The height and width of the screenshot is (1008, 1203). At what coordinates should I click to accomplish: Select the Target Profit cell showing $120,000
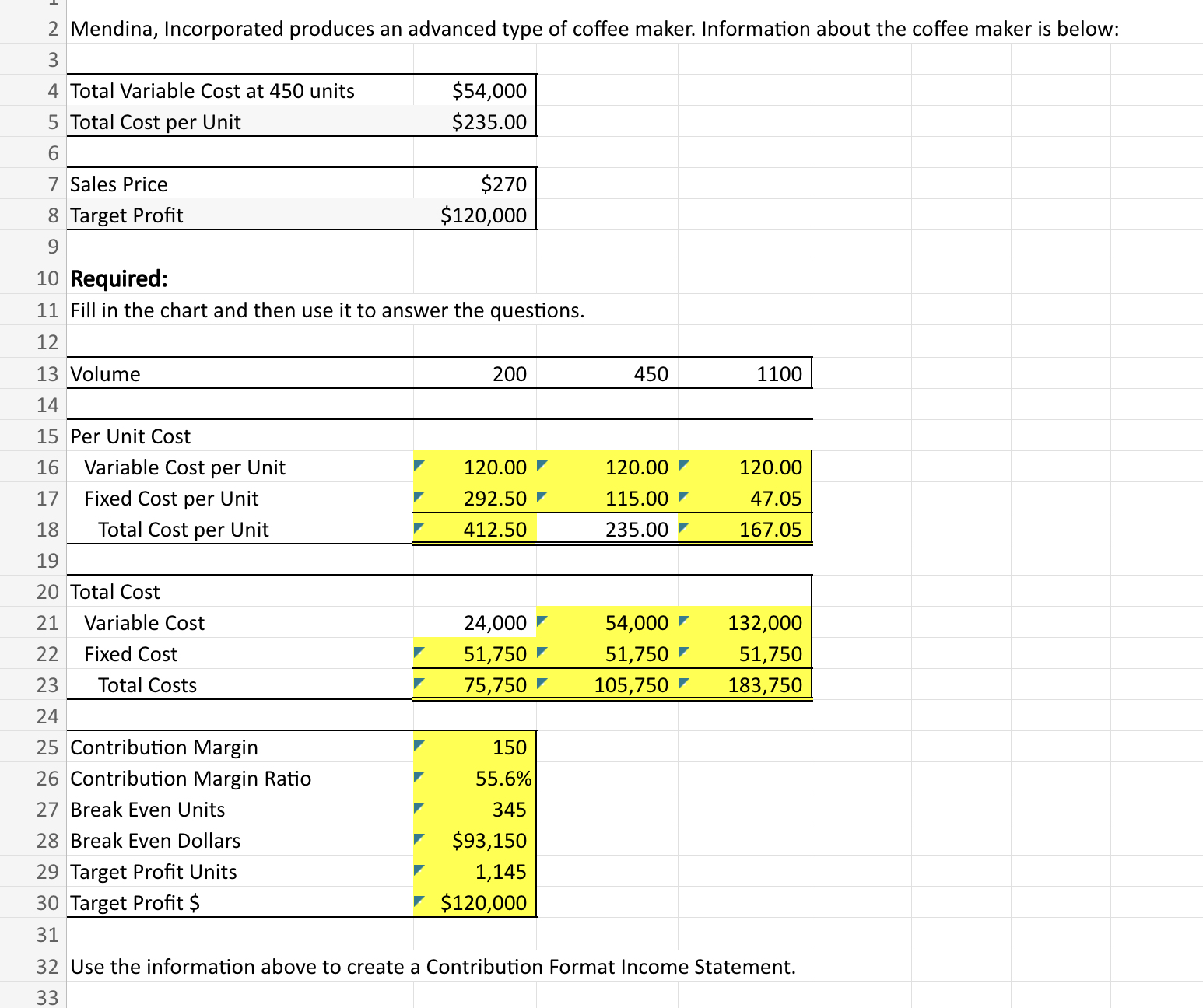(x=473, y=215)
